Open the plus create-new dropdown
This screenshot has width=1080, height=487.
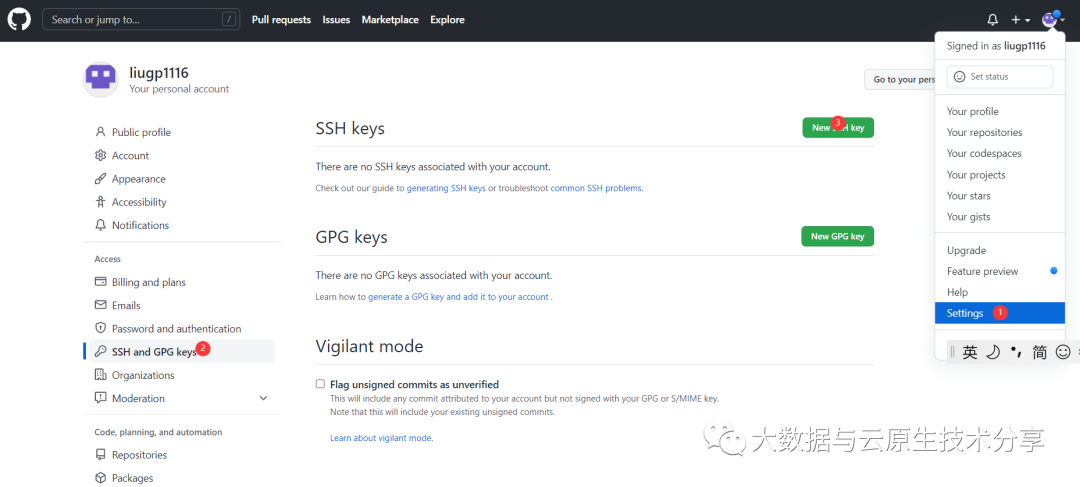[1021, 20]
